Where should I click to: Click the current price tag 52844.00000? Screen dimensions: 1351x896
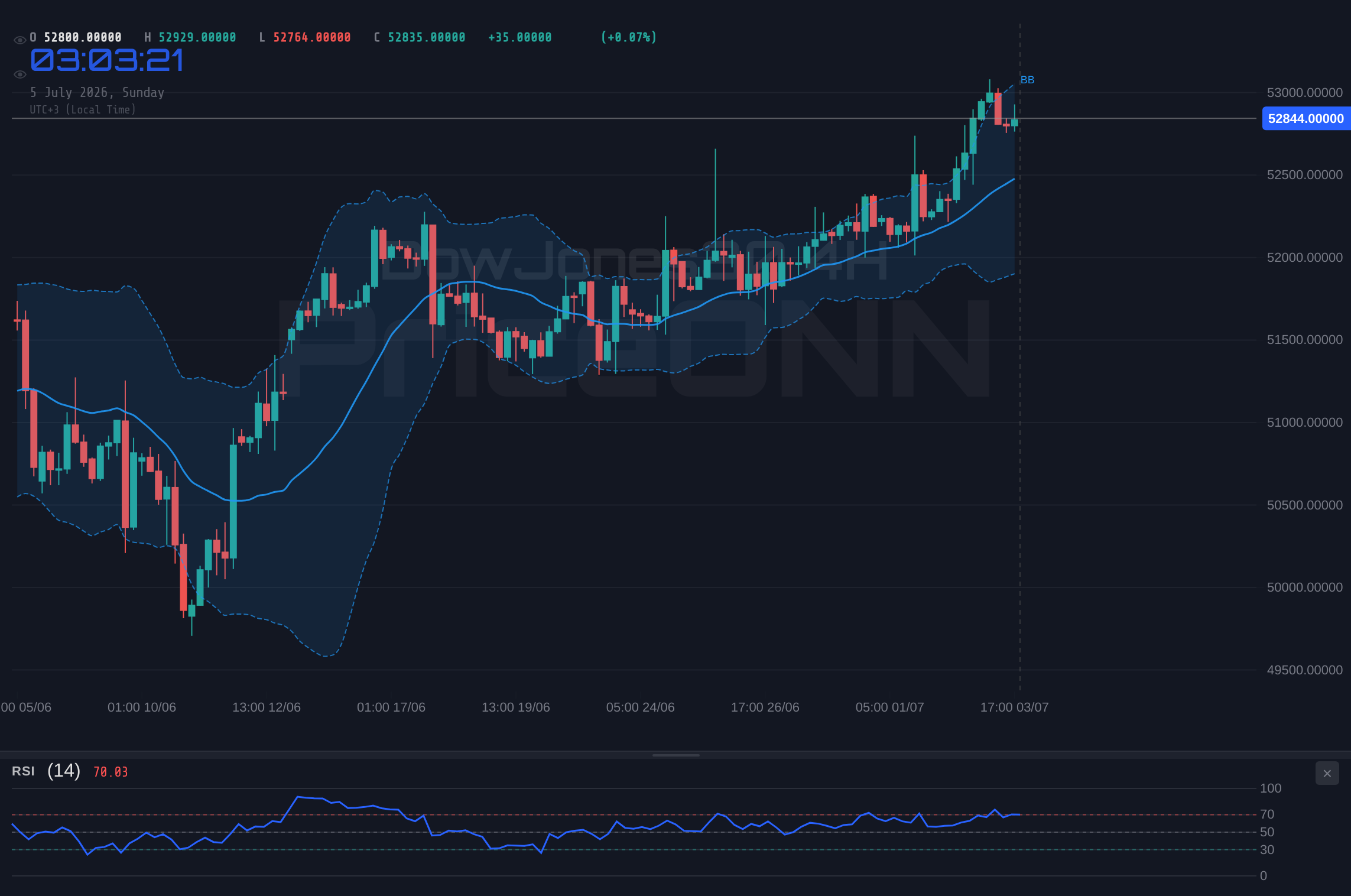click(1306, 118)
